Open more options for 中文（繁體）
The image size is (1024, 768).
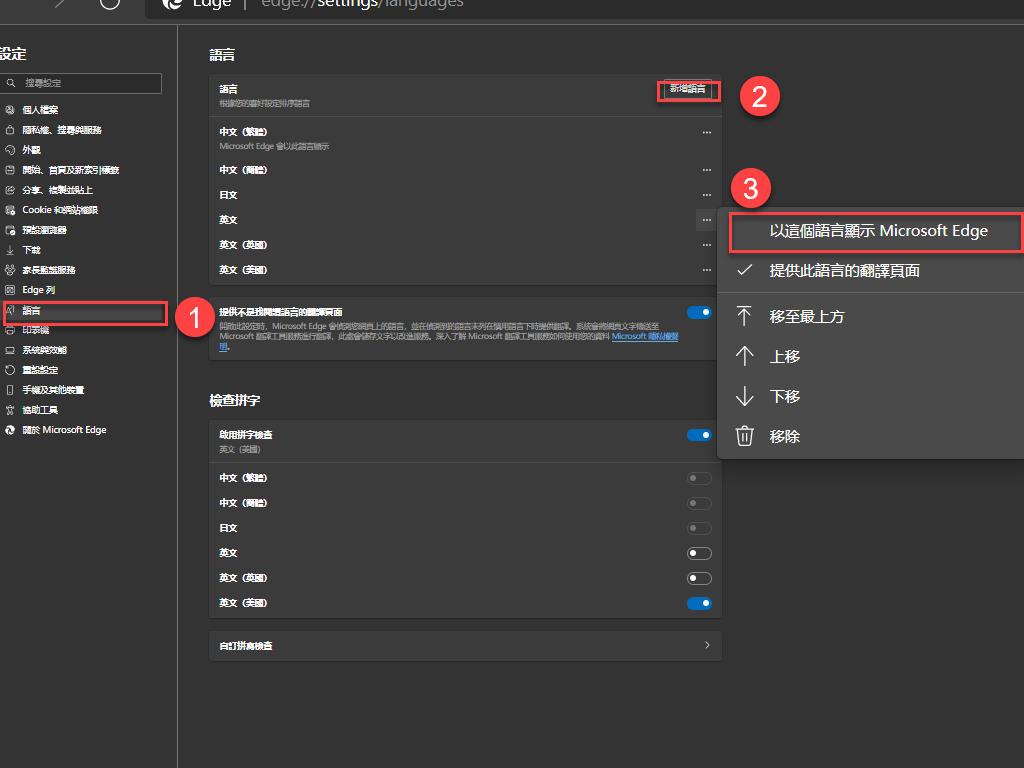pyautogui.click(x=707, y=133)
